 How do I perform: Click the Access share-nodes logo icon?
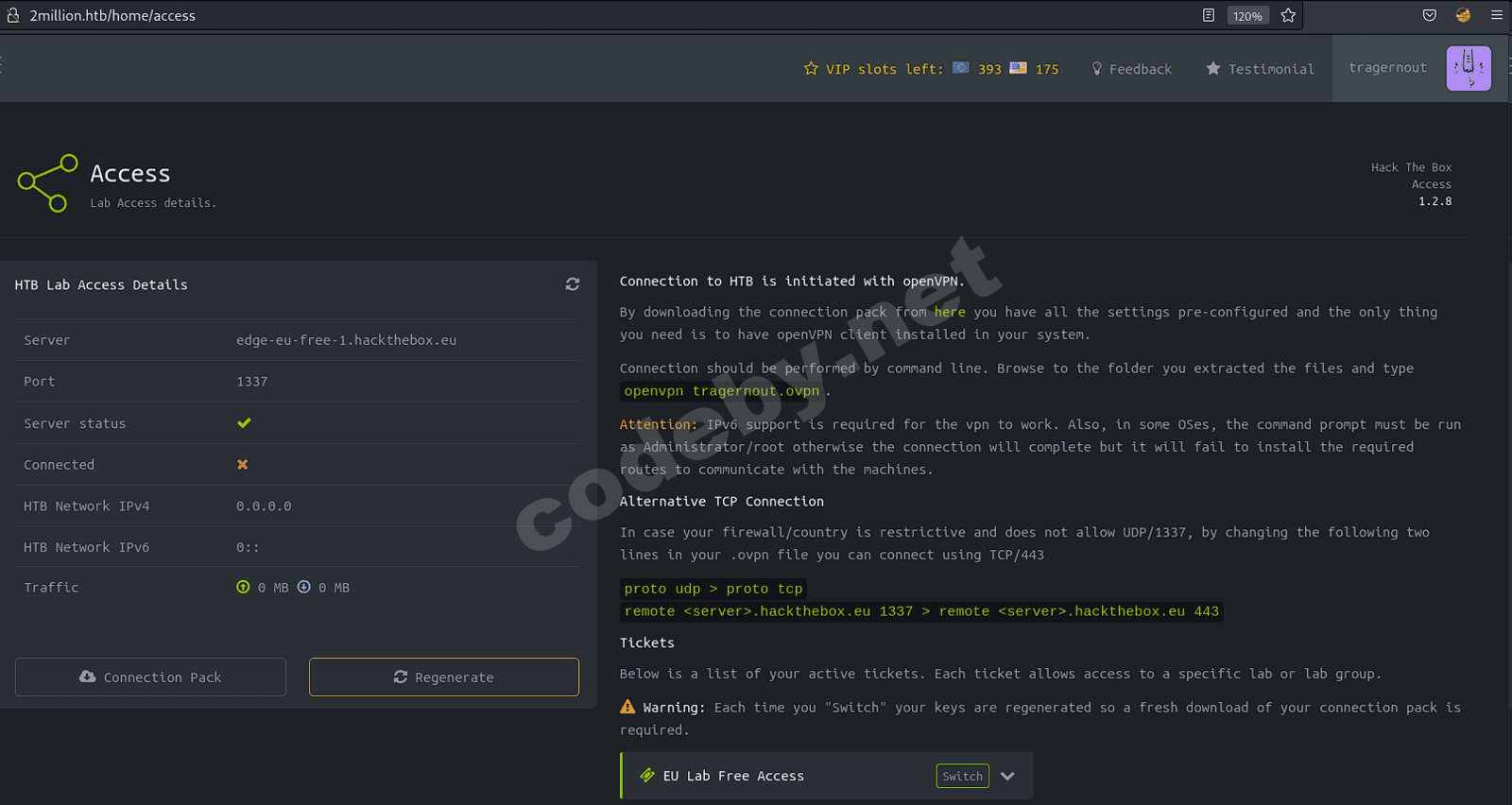point(47,183)
